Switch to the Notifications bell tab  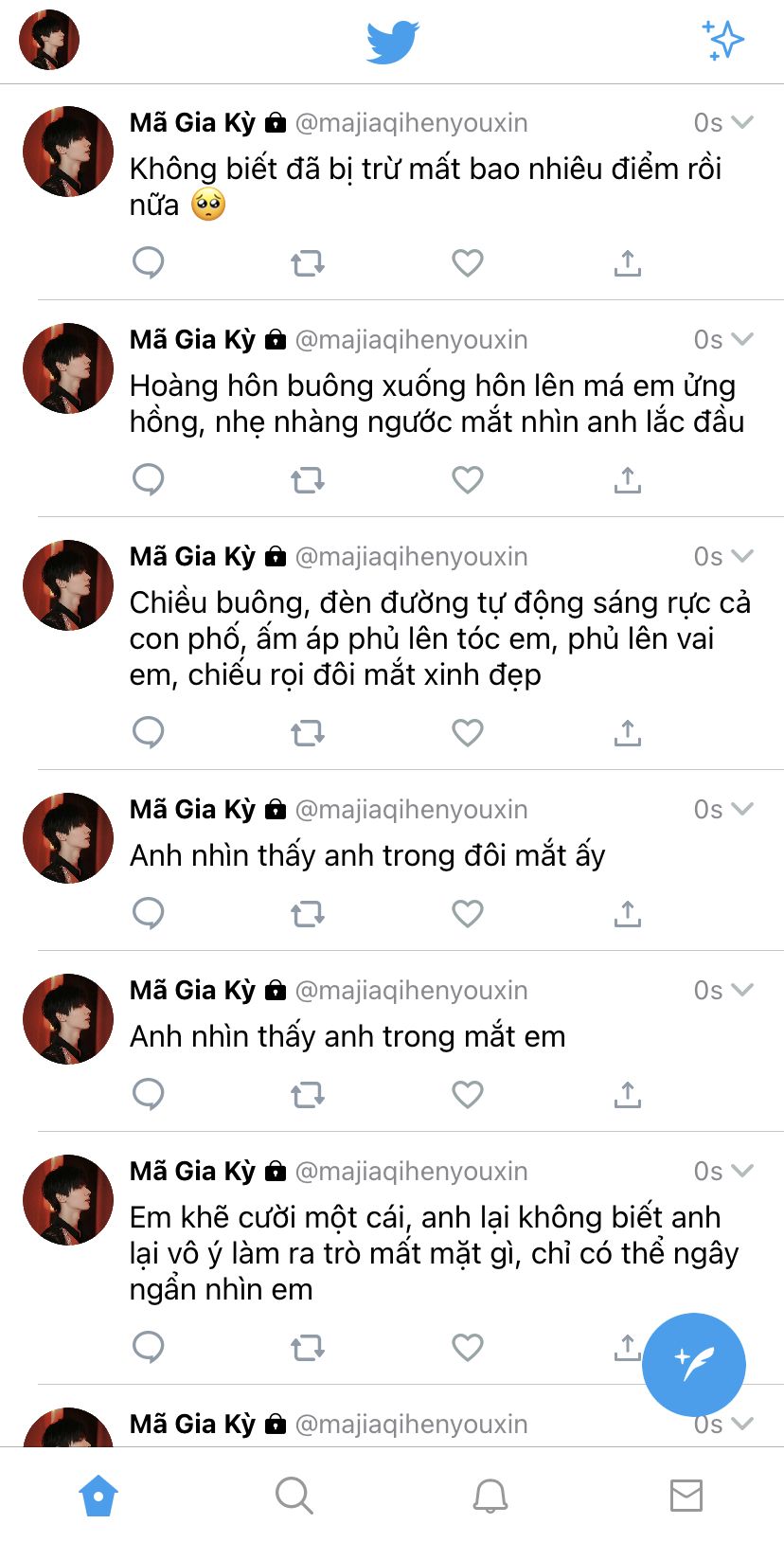click(x=490, y=1496)
